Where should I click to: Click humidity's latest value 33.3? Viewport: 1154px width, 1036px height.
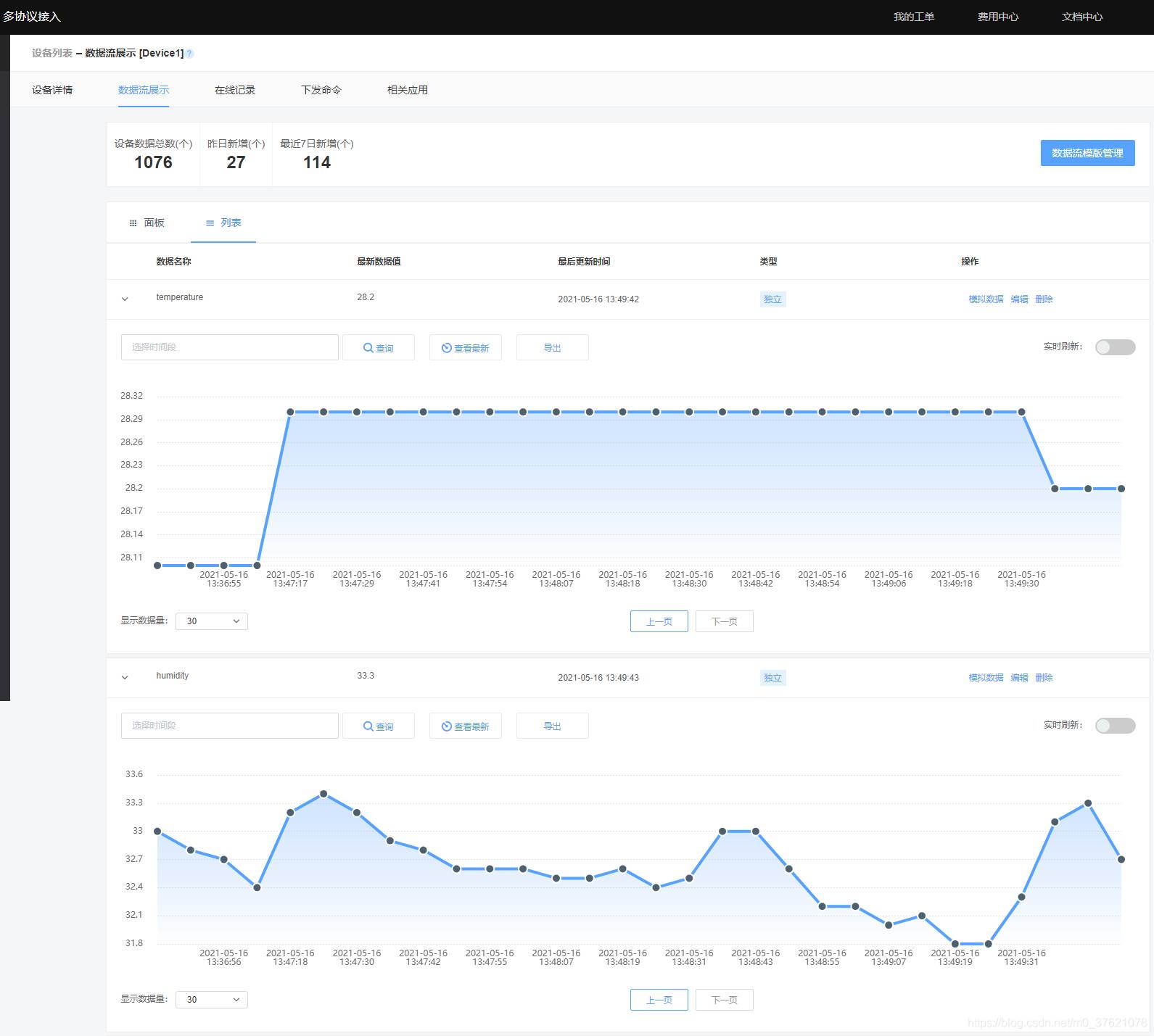tap(366, 676)
